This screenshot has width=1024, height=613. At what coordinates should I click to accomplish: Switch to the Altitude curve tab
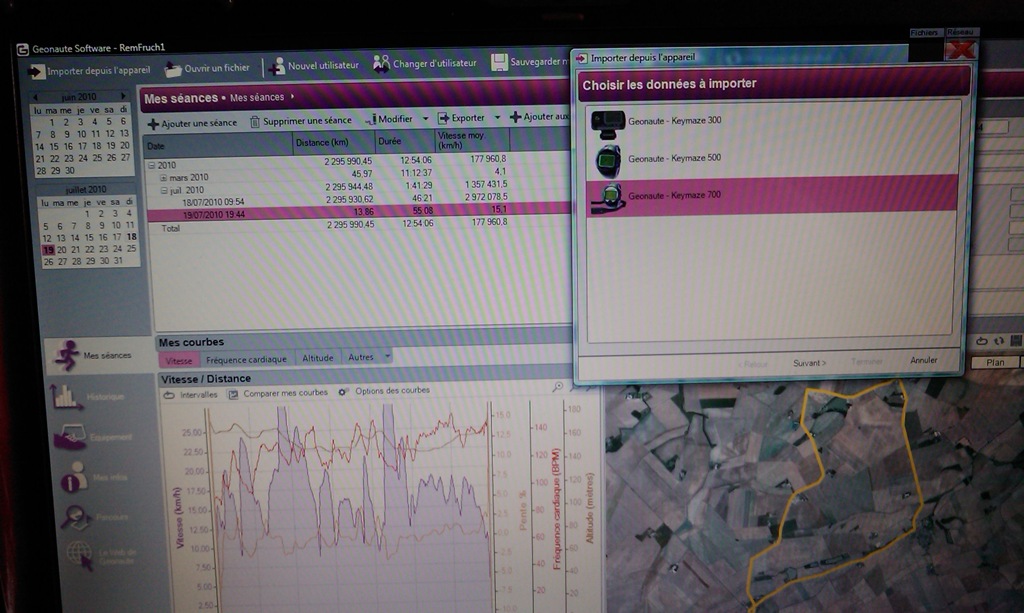pos(318,358)
